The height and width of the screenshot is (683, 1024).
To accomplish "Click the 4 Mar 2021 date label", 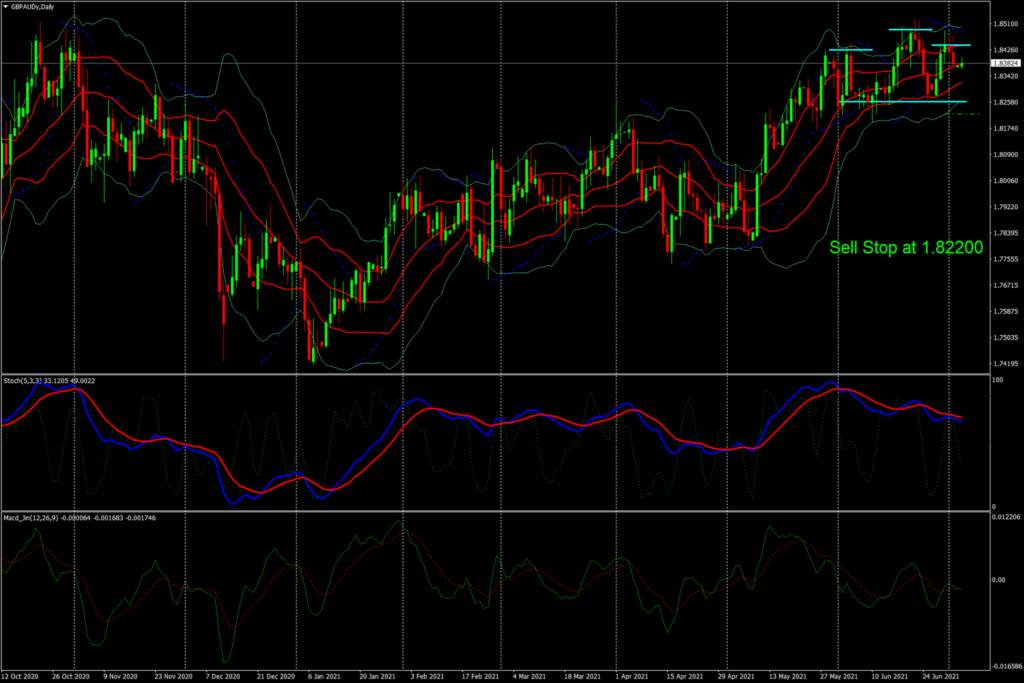I will (530, 676).
